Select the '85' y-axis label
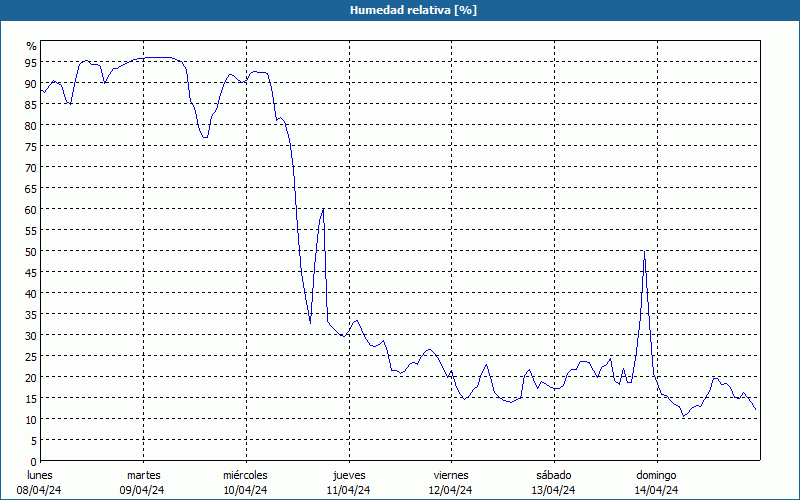The width and height of the screenshot is (800, 500). point(31,104)
